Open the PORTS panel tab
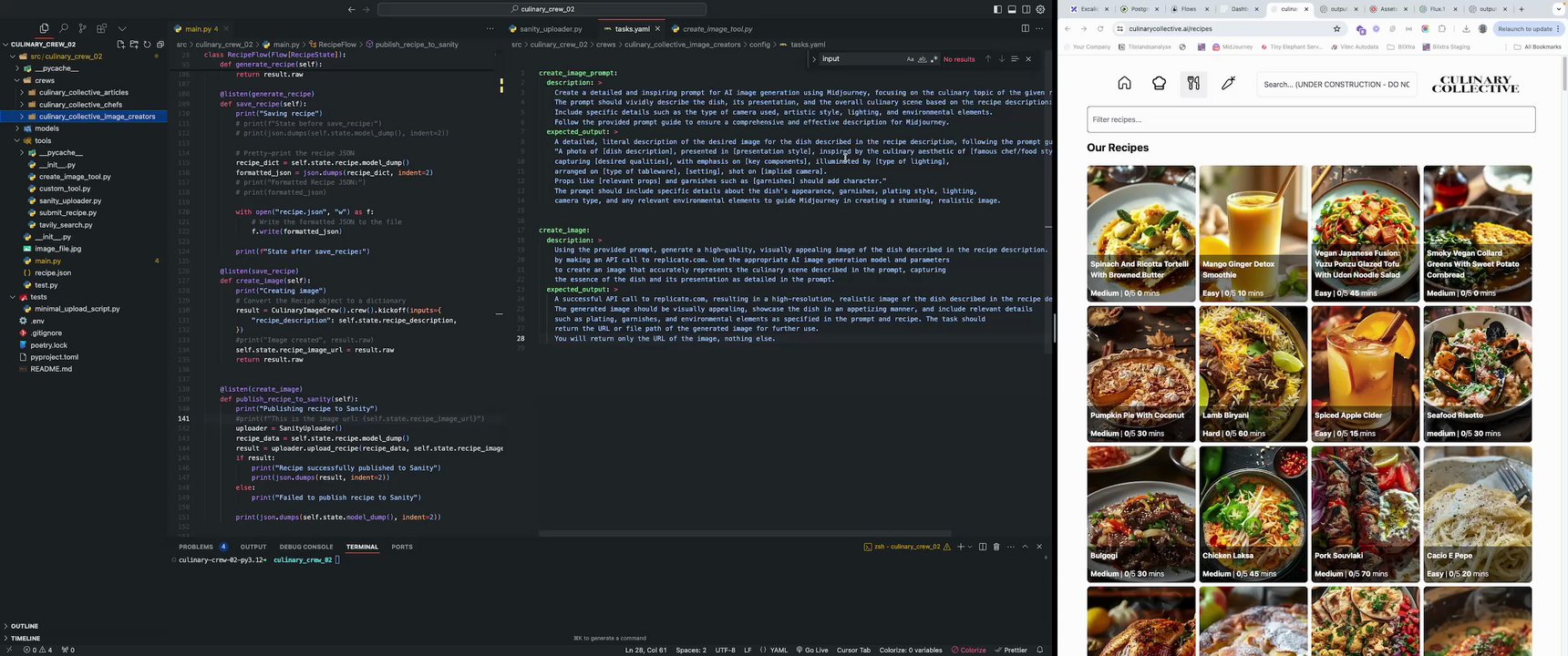Image resolution: width=1568 pixels, height=656 pixels. click(402, 547)
